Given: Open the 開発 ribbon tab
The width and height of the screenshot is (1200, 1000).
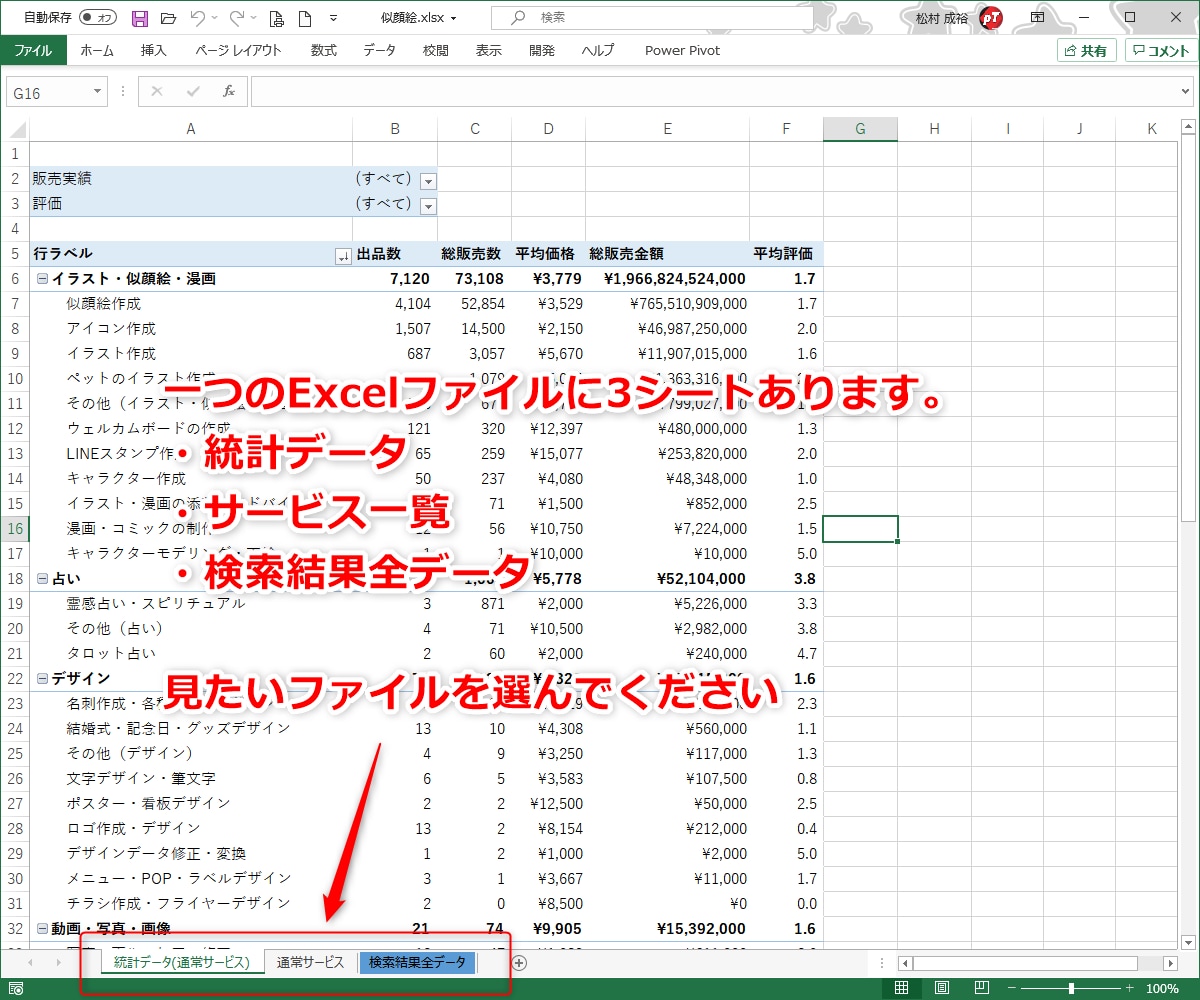Looking at the screenshot, I should [541, 50].
